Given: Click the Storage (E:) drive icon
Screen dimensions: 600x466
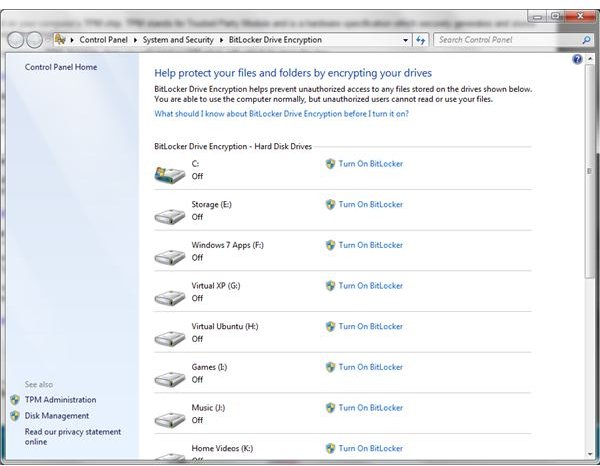Looking at the screenshot, I should point(170,217).
